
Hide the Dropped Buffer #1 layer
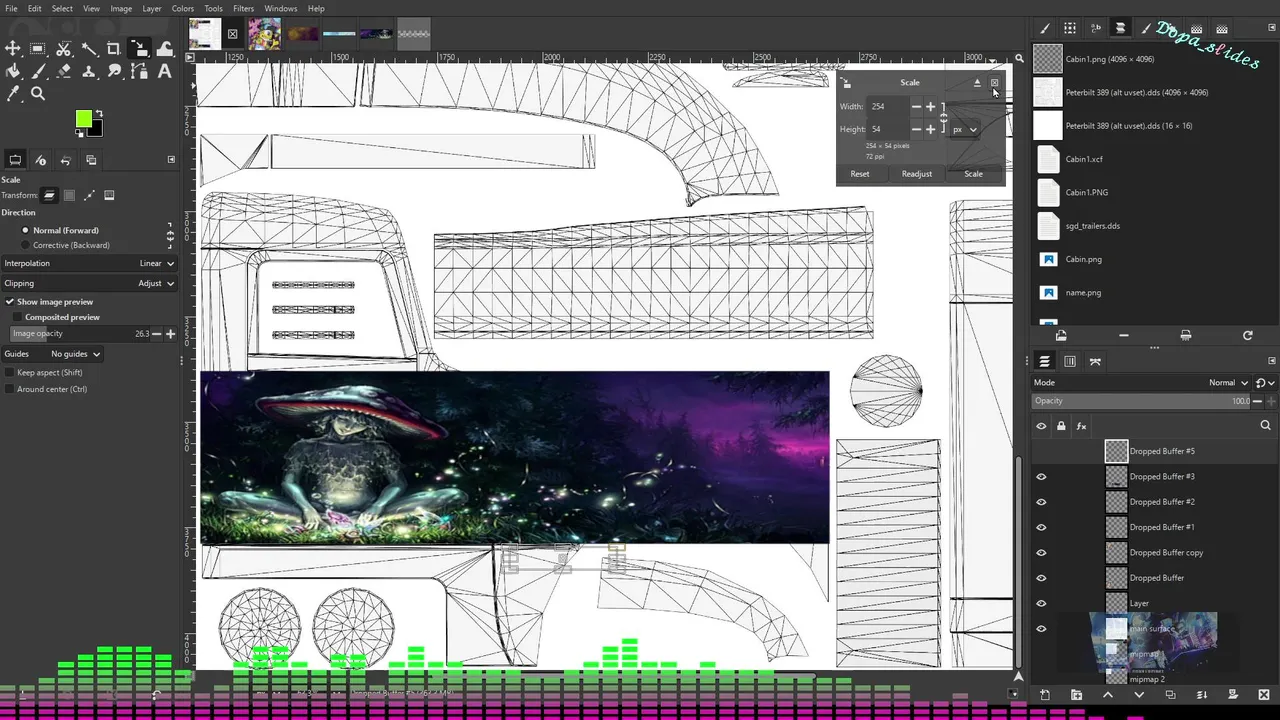coord(1041,527)
